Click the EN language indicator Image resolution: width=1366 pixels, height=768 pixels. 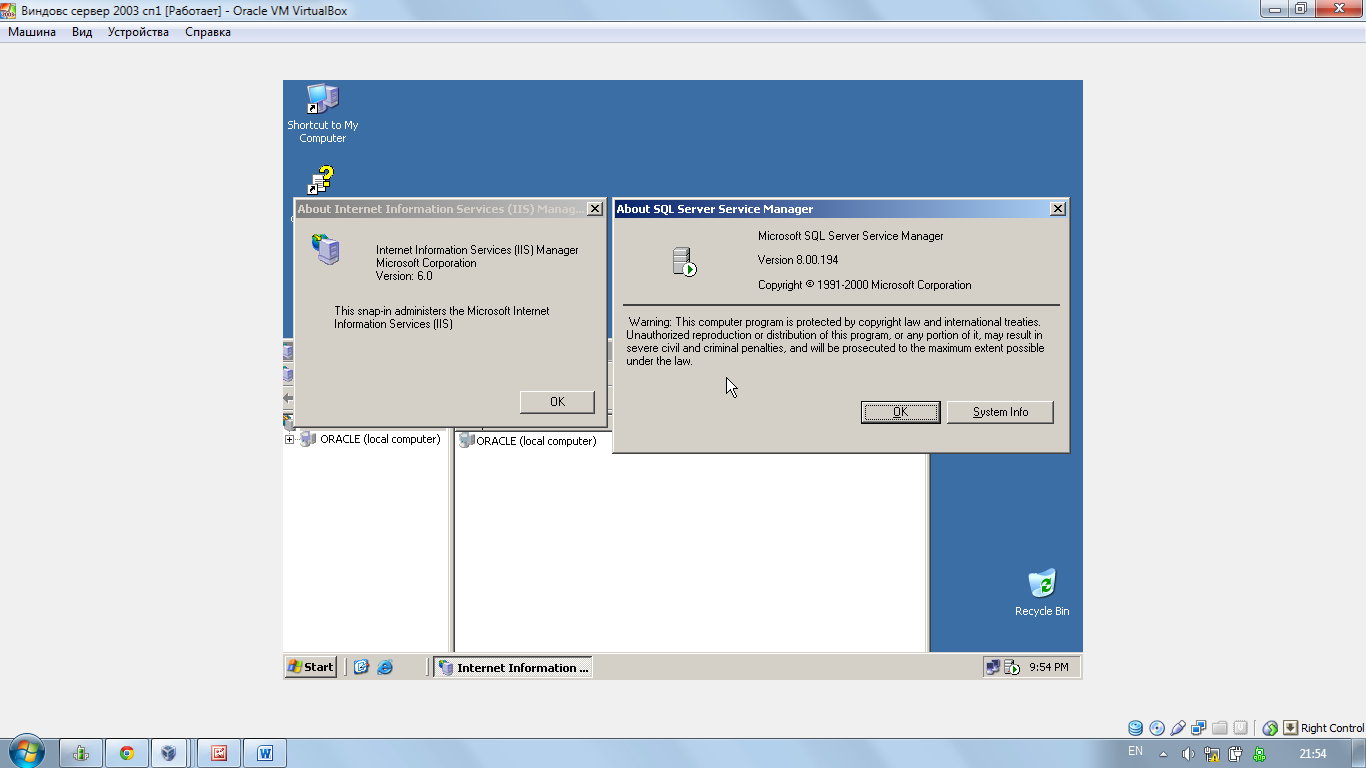1135,751
